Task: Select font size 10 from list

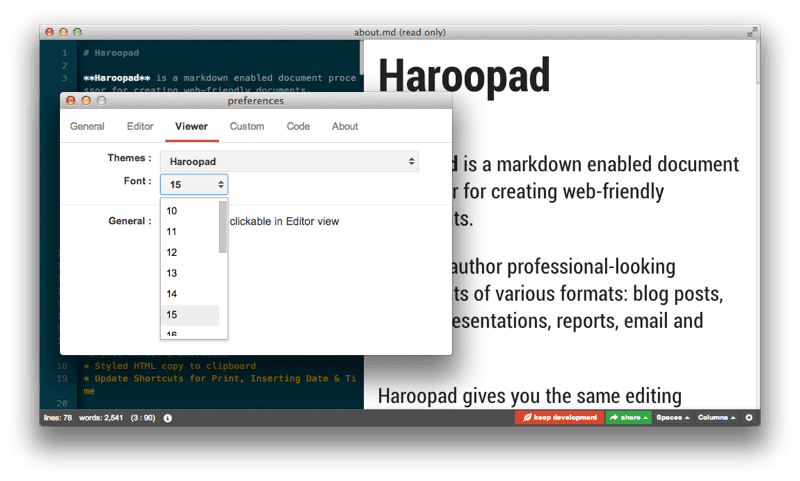Action: tap(189, 211)
